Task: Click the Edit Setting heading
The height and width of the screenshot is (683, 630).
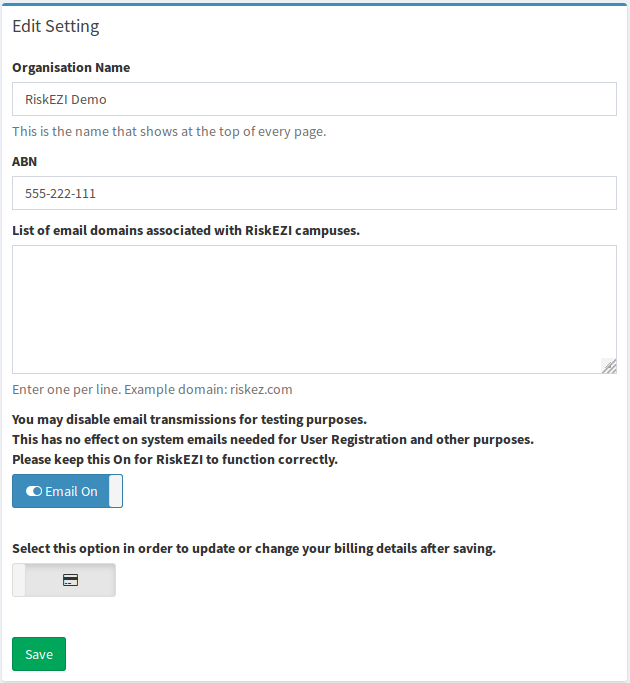Action: pyautogui.click(x=56, y=27)
